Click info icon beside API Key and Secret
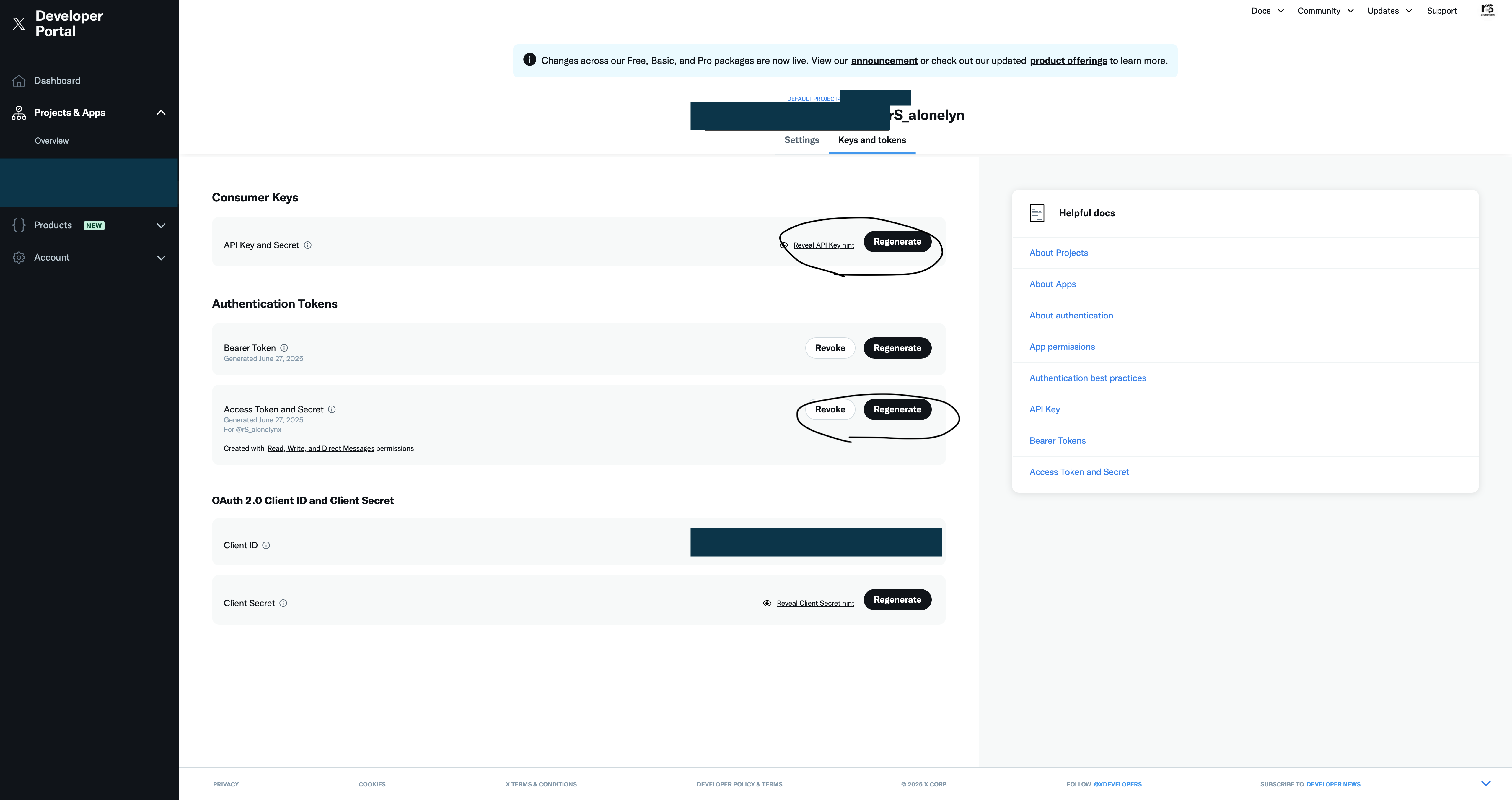This screenshot has width=1512, height=800. 307,245
